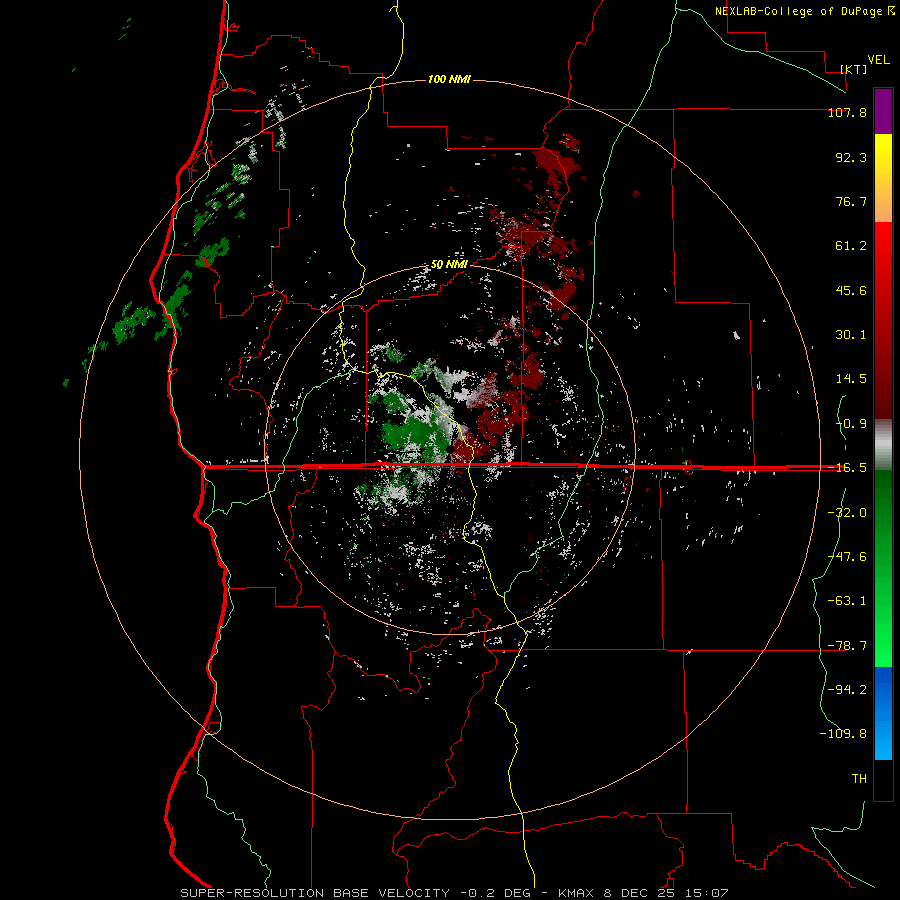Click the gray near-zero color bar segment

[x=883, y=445]
